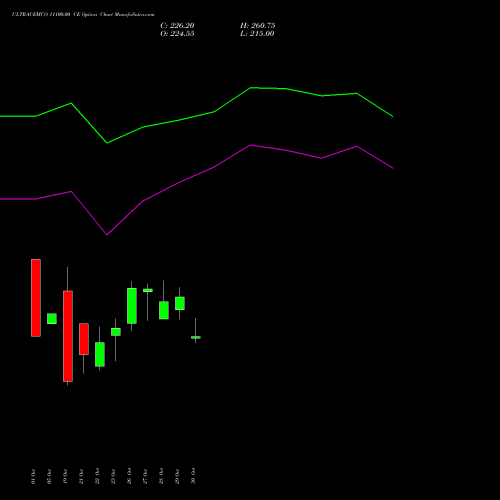Click the 01 Oct date axis label
Image resolution: width=500 pixels, height=500 pixels.
33,476
